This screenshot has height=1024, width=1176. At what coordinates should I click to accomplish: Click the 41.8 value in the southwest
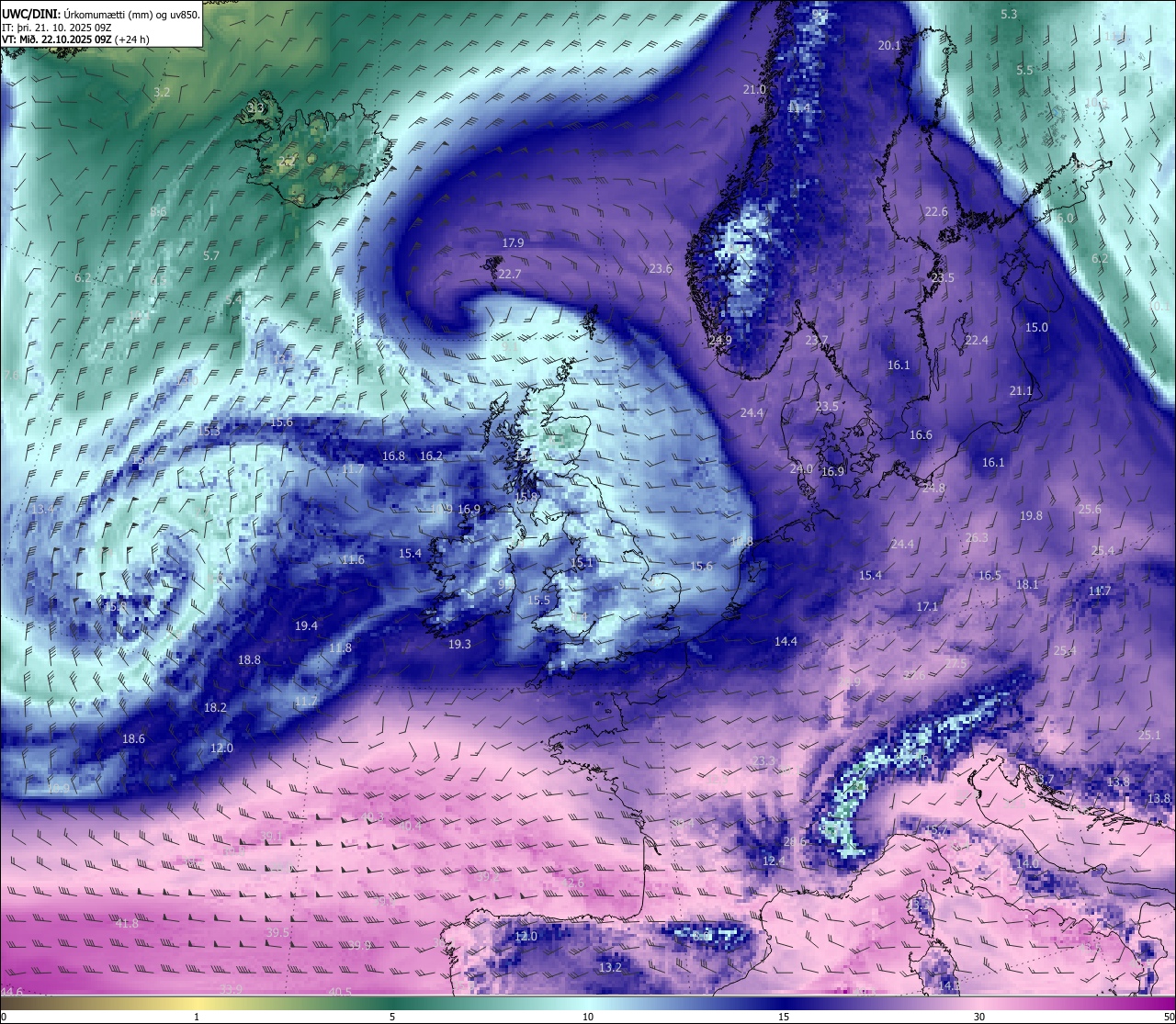(x=127, y=923)
